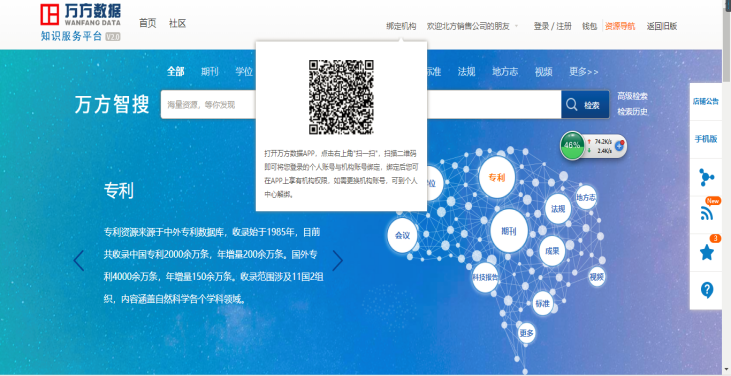Click the question mark help icon
The height and width of the screenshot is (376, 731).
tap(707, 290)
